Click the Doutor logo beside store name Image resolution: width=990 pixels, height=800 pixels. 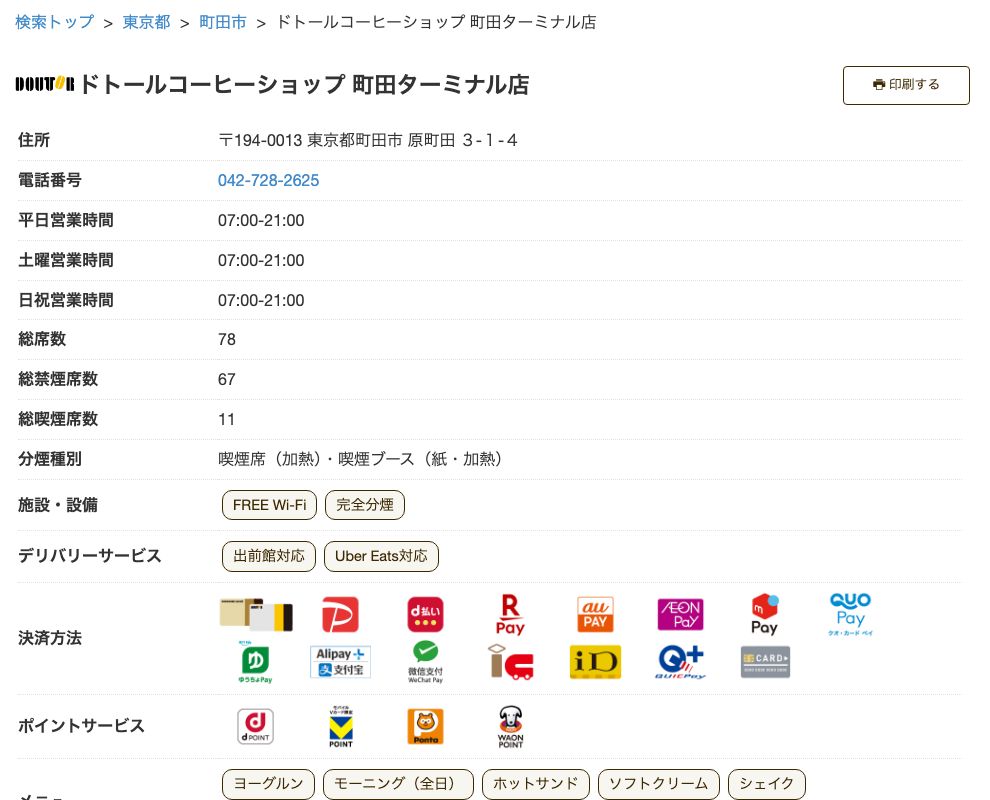[x=45, y=84]
